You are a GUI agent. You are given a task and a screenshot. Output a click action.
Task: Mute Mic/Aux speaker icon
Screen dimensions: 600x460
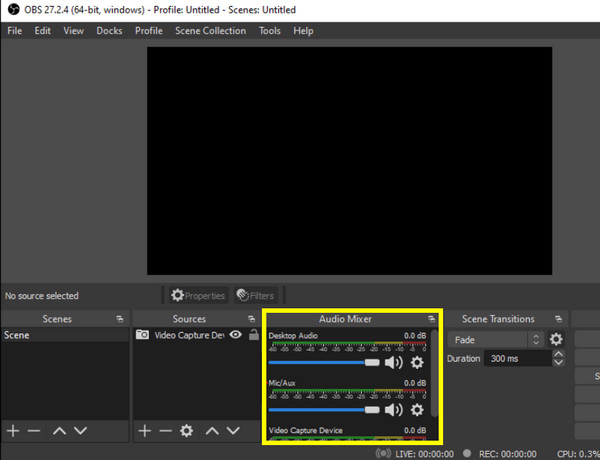tap(394, 410)
